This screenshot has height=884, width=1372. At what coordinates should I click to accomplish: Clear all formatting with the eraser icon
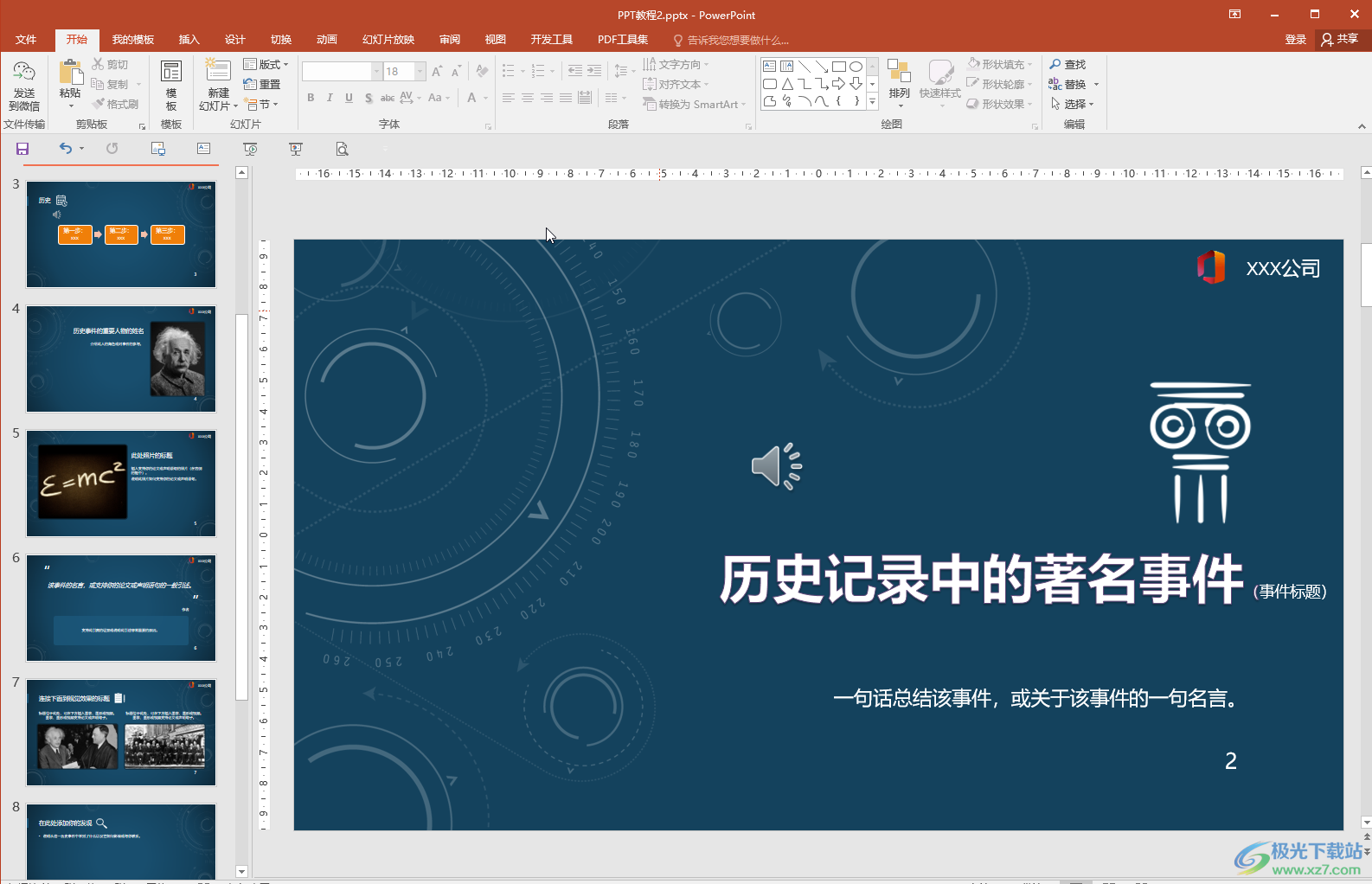click(x=482, y=71)
